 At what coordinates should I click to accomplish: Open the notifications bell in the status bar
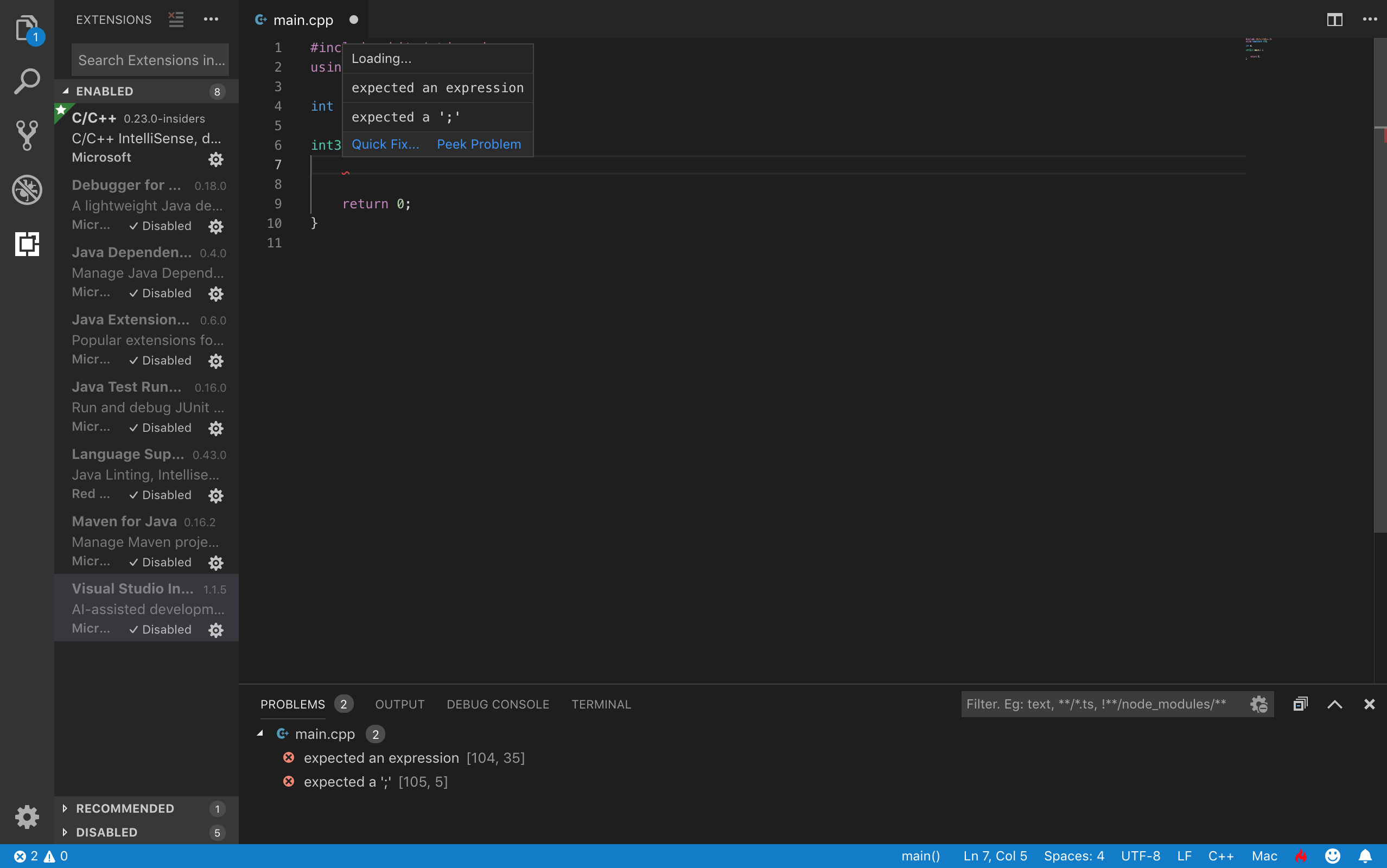(1365, 856)
